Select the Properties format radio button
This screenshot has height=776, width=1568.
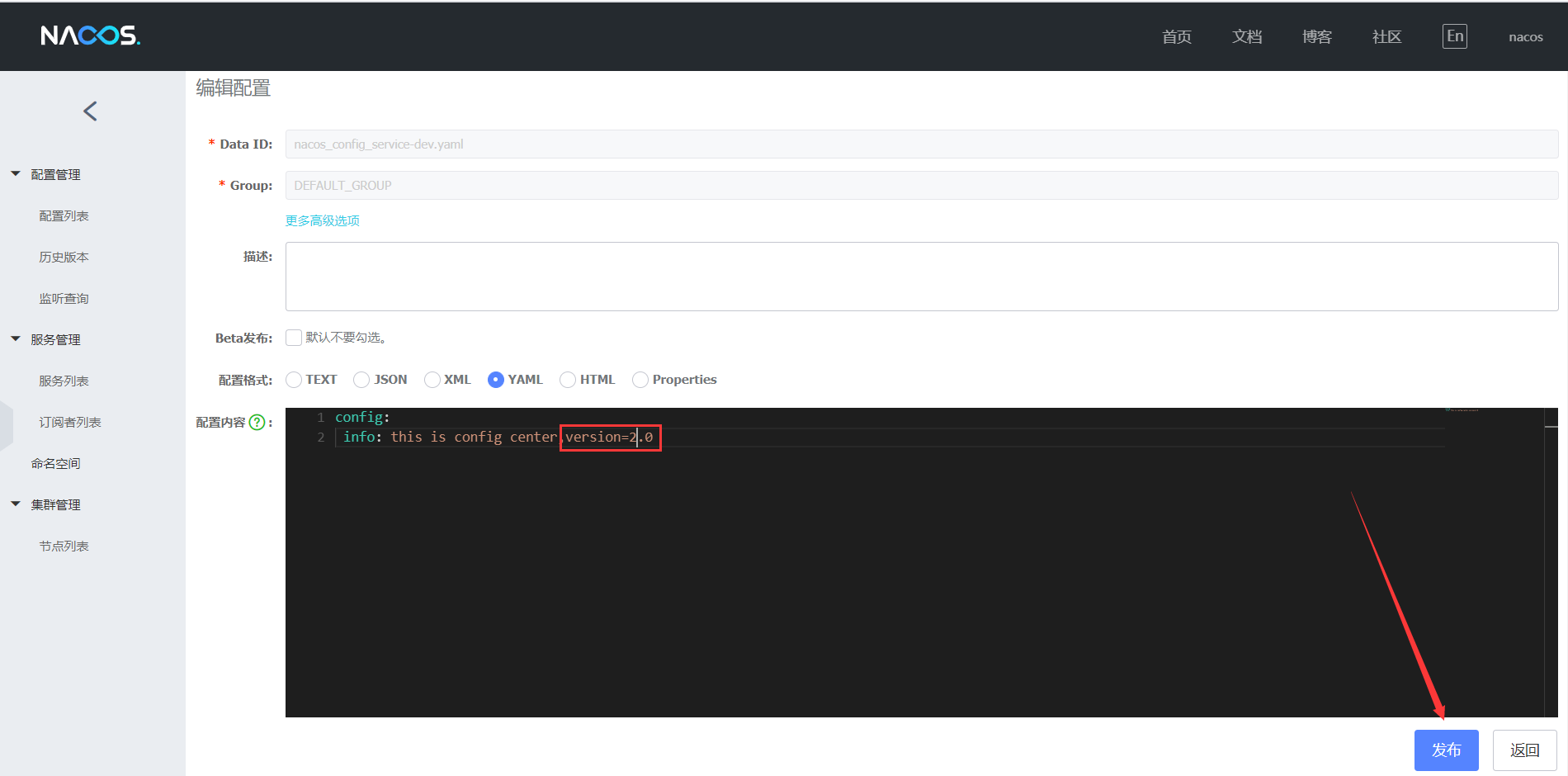pyautogui.click(x=640, y=379)
